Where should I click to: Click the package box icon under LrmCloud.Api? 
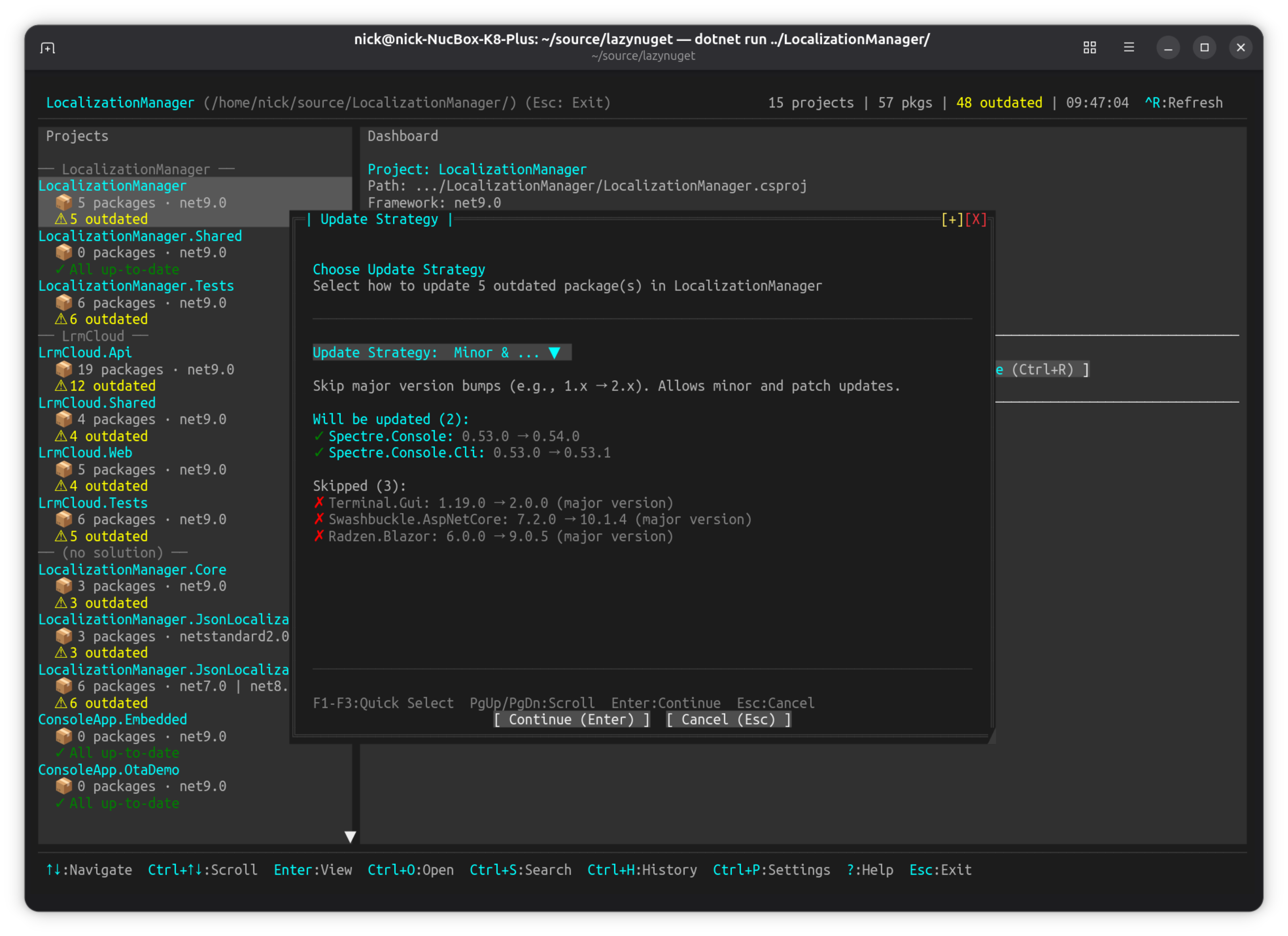(64, 369)
